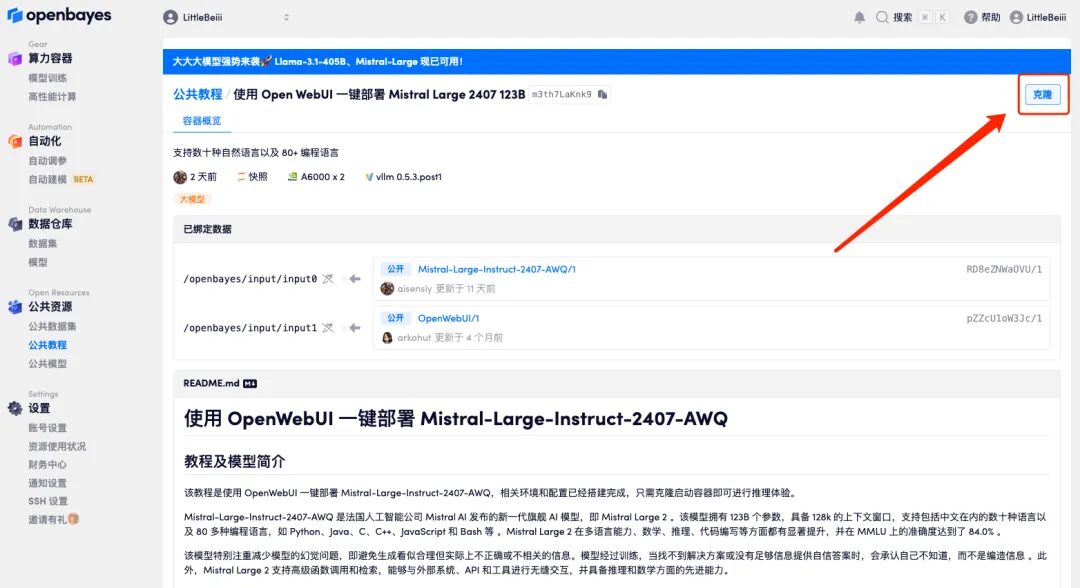Click the unbind icon next to input0 path
1080x588 pixels.
click(x=327, y=278)
